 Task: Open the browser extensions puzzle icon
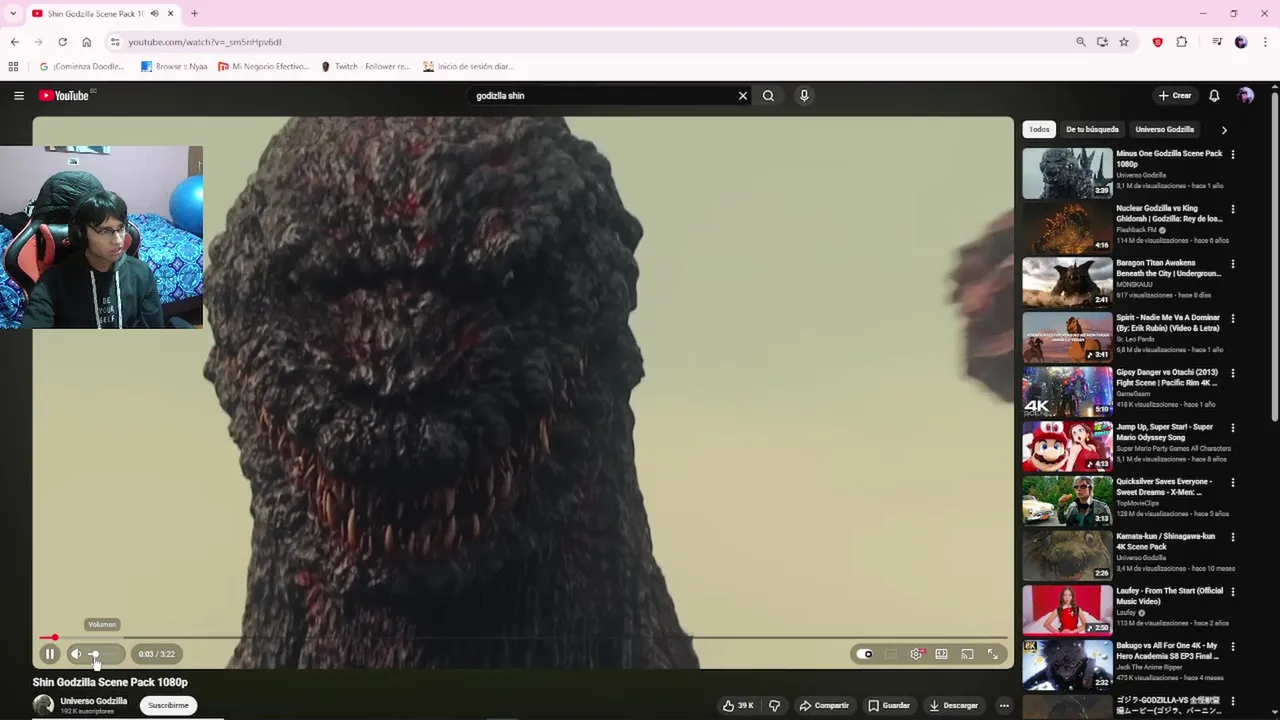[x=1182, y=42]
